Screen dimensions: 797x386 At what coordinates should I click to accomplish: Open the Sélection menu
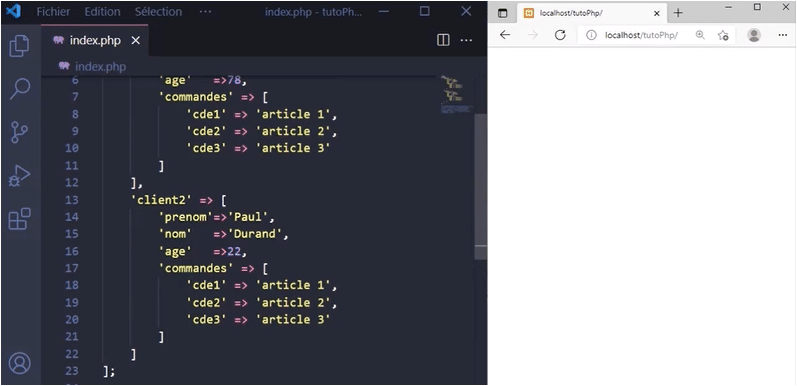click(x=158, y=12)
